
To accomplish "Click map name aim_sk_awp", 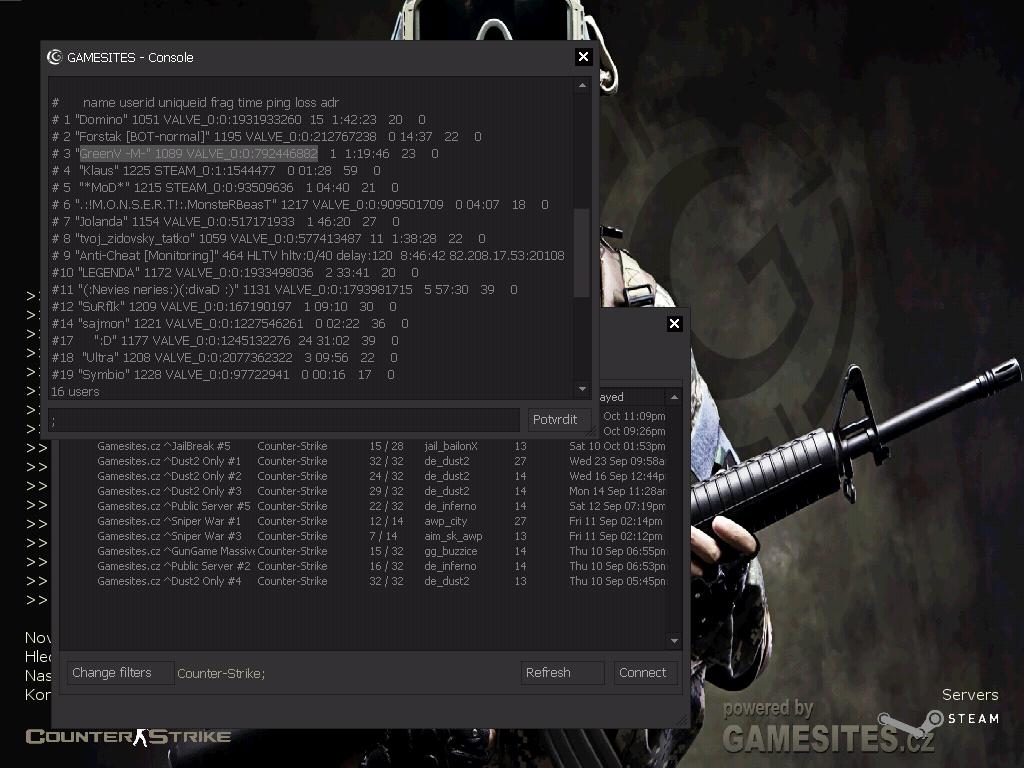I will point(453,536).
